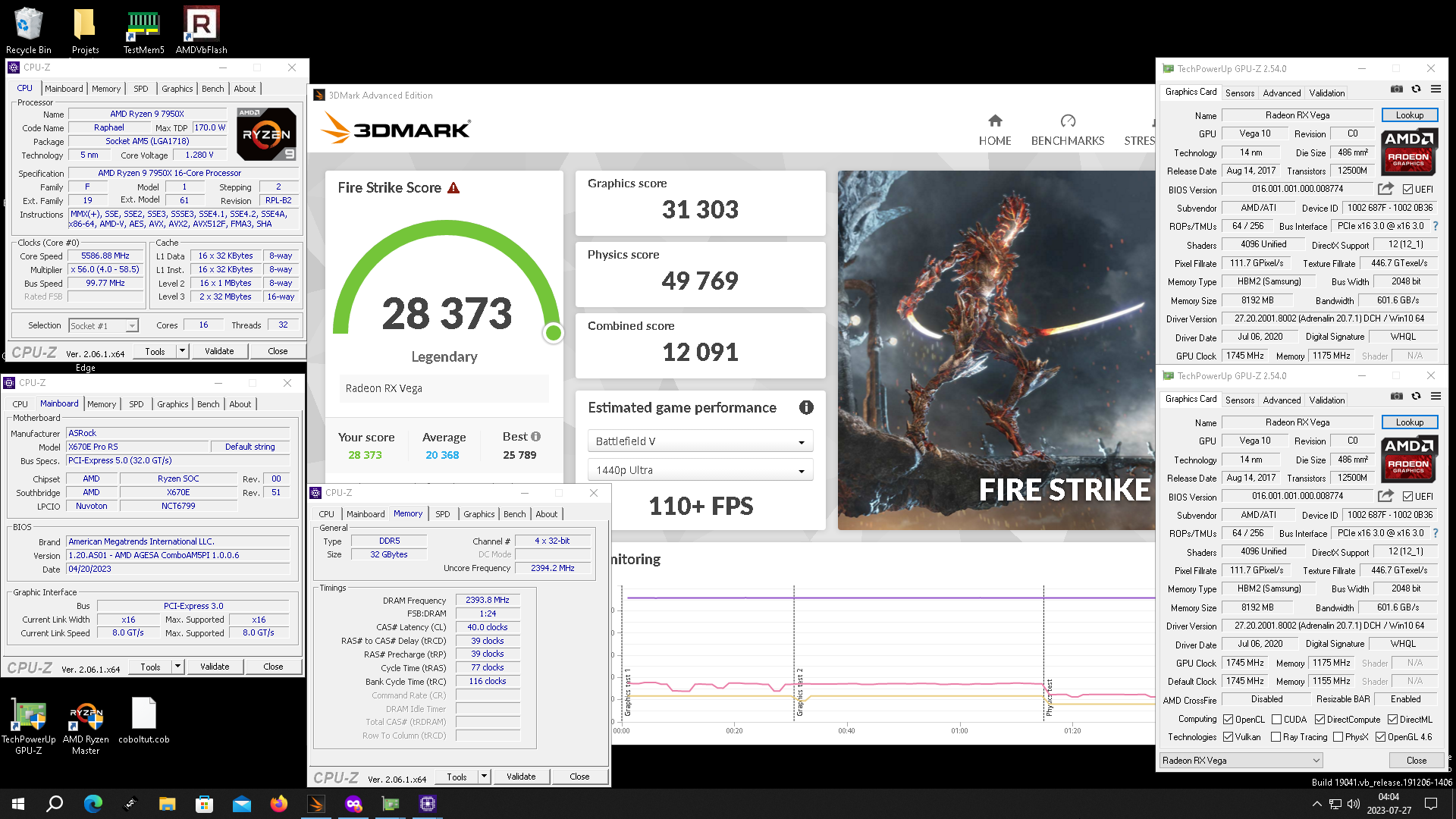The height and width of the screenshot is (819, 1456).
Task: Toggle the UEFI checkbox in the lower GPU-Z window
Action: click(1407, 497)
